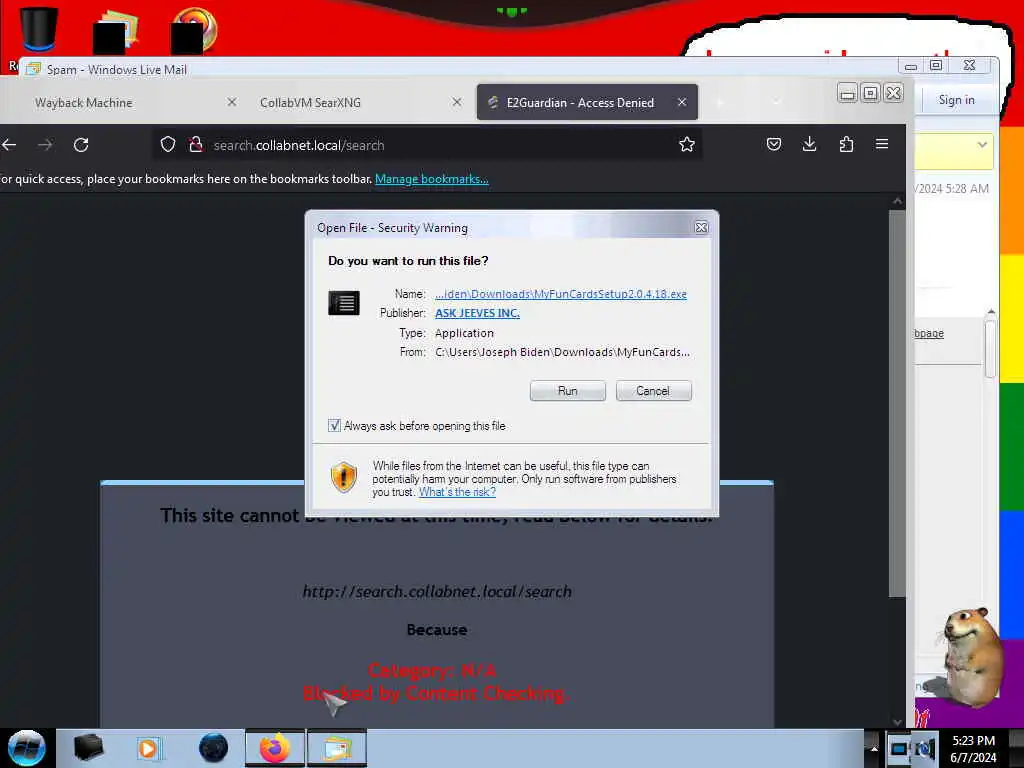Click blocked URL text search.collabnet.local/search
1024x768 pixels.
[x=437, y=592]
